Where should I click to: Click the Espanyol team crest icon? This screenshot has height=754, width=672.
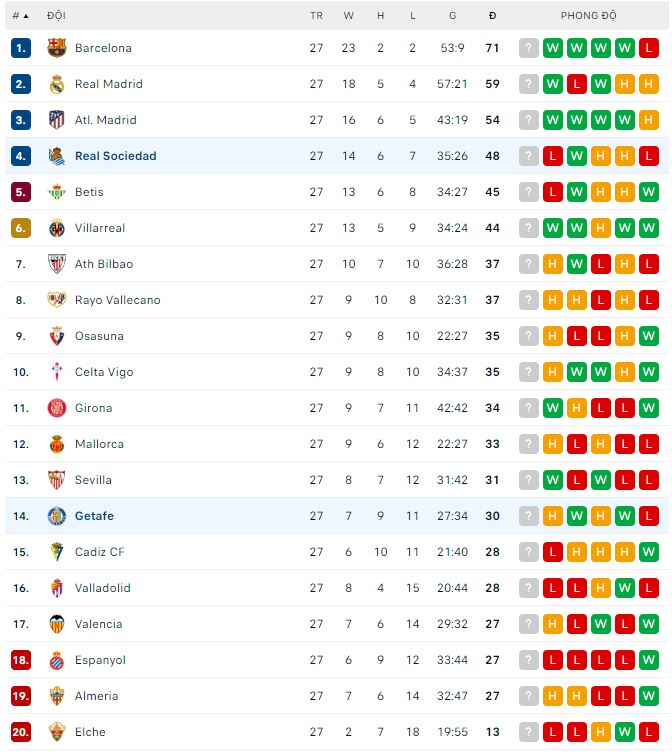coord(57,660)
